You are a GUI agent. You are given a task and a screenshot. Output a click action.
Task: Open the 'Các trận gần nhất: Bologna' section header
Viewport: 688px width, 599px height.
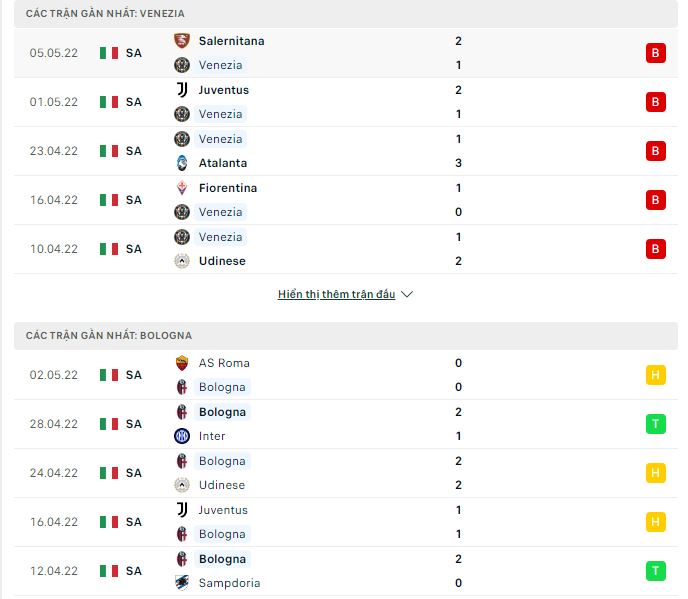point(346,336)
